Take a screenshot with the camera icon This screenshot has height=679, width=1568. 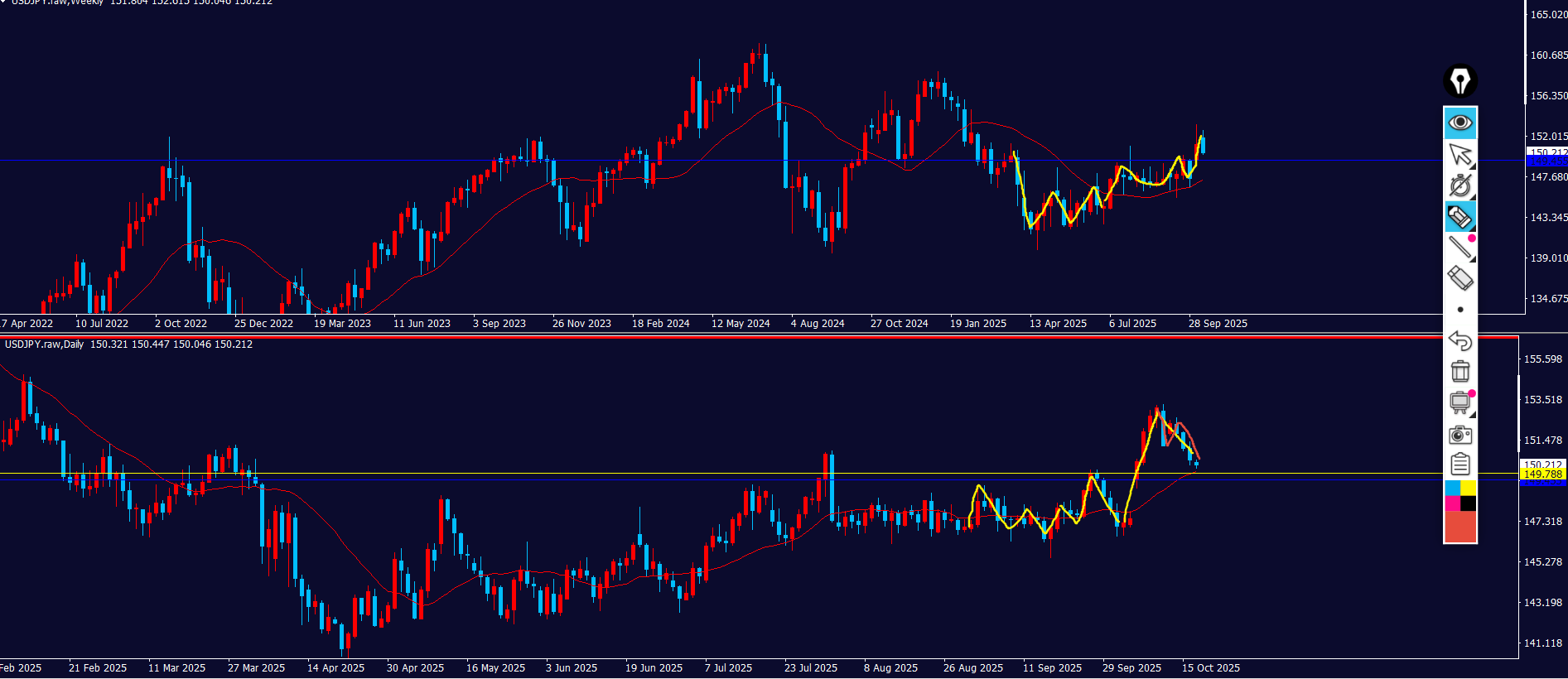tap(1460, 435)
